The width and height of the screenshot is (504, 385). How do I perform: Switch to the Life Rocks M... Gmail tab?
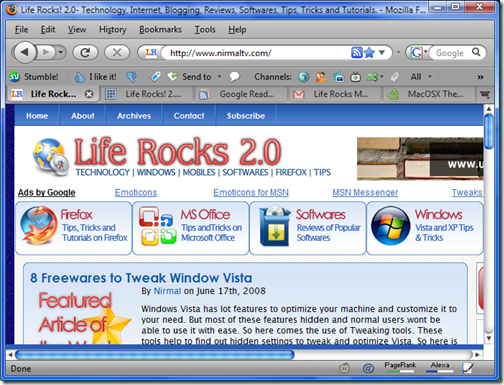(335, 94)
